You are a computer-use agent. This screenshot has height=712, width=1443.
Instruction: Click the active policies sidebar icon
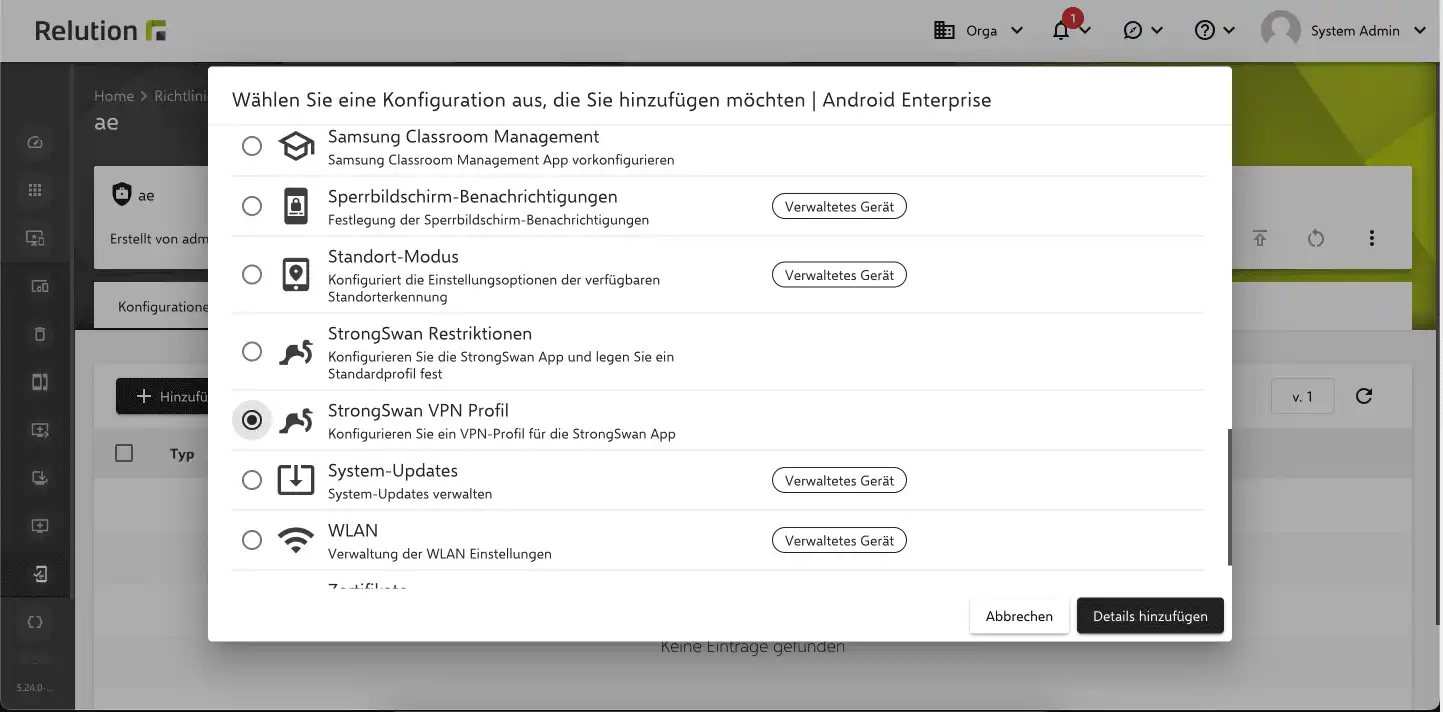(x=39, y=574)
